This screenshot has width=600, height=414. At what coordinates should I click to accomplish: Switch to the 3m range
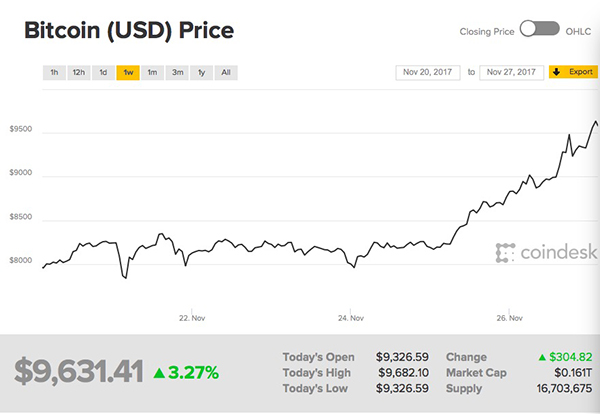click(x=177, y=72)
